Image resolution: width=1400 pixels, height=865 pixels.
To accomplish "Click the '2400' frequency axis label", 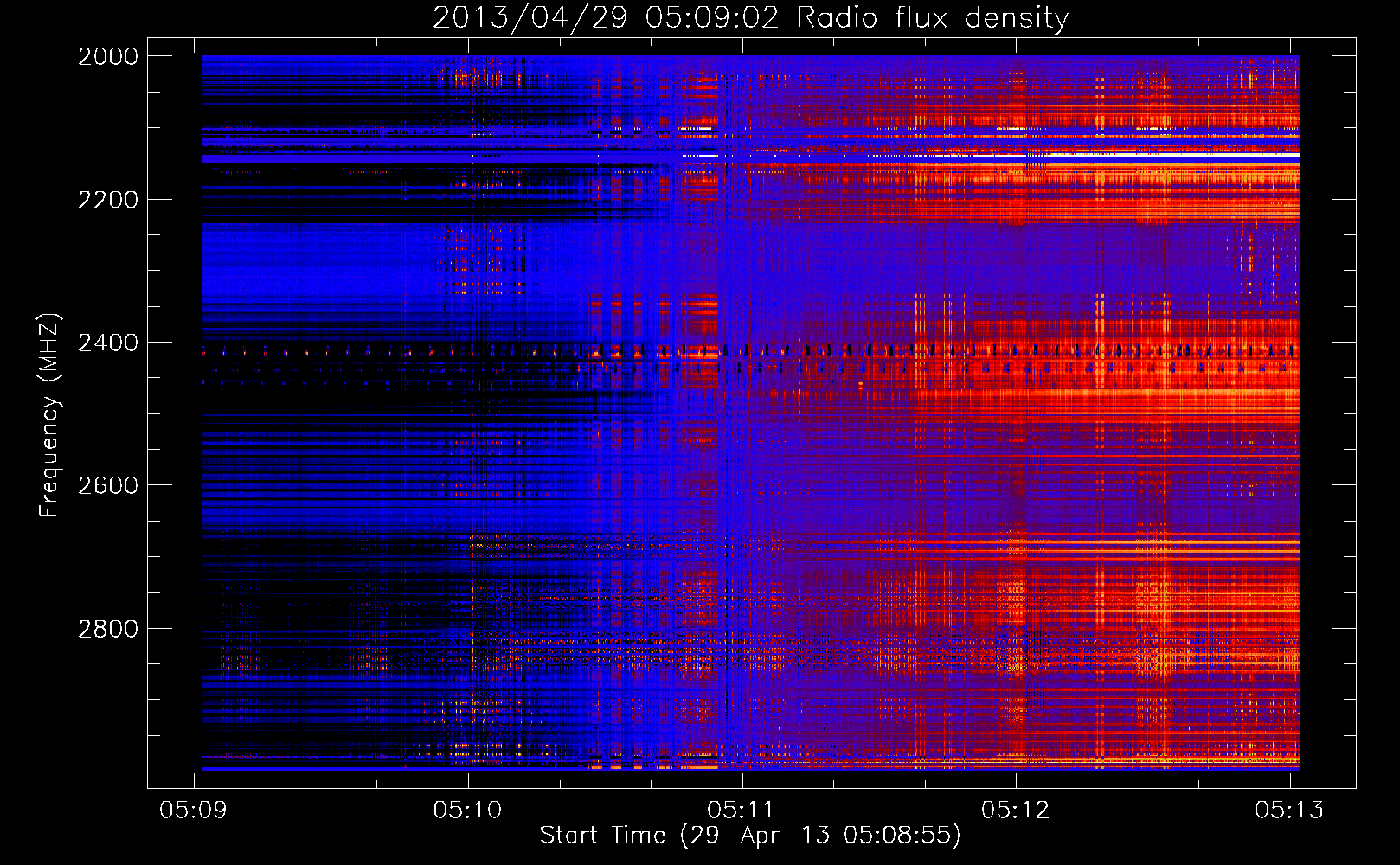I will (108, 343).
